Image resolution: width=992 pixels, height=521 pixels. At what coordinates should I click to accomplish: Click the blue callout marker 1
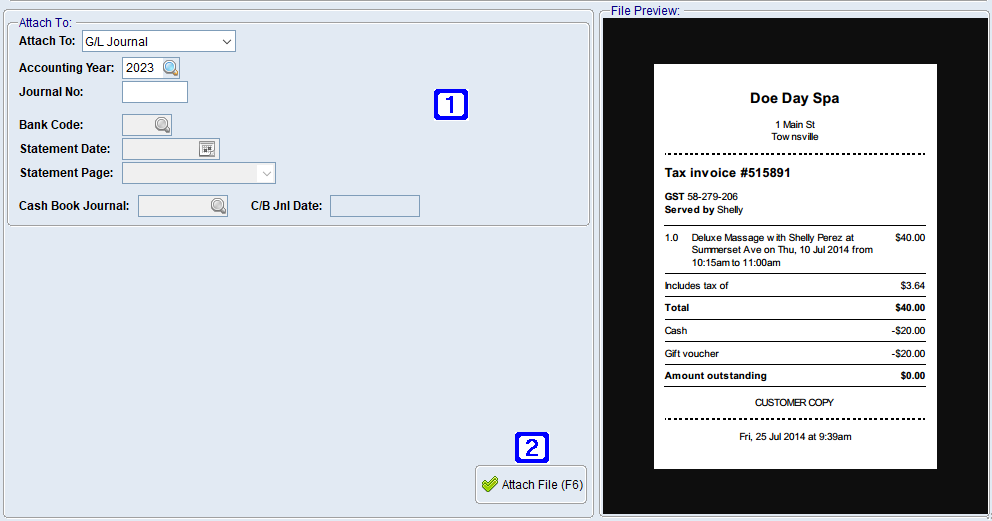click(450, 105)
